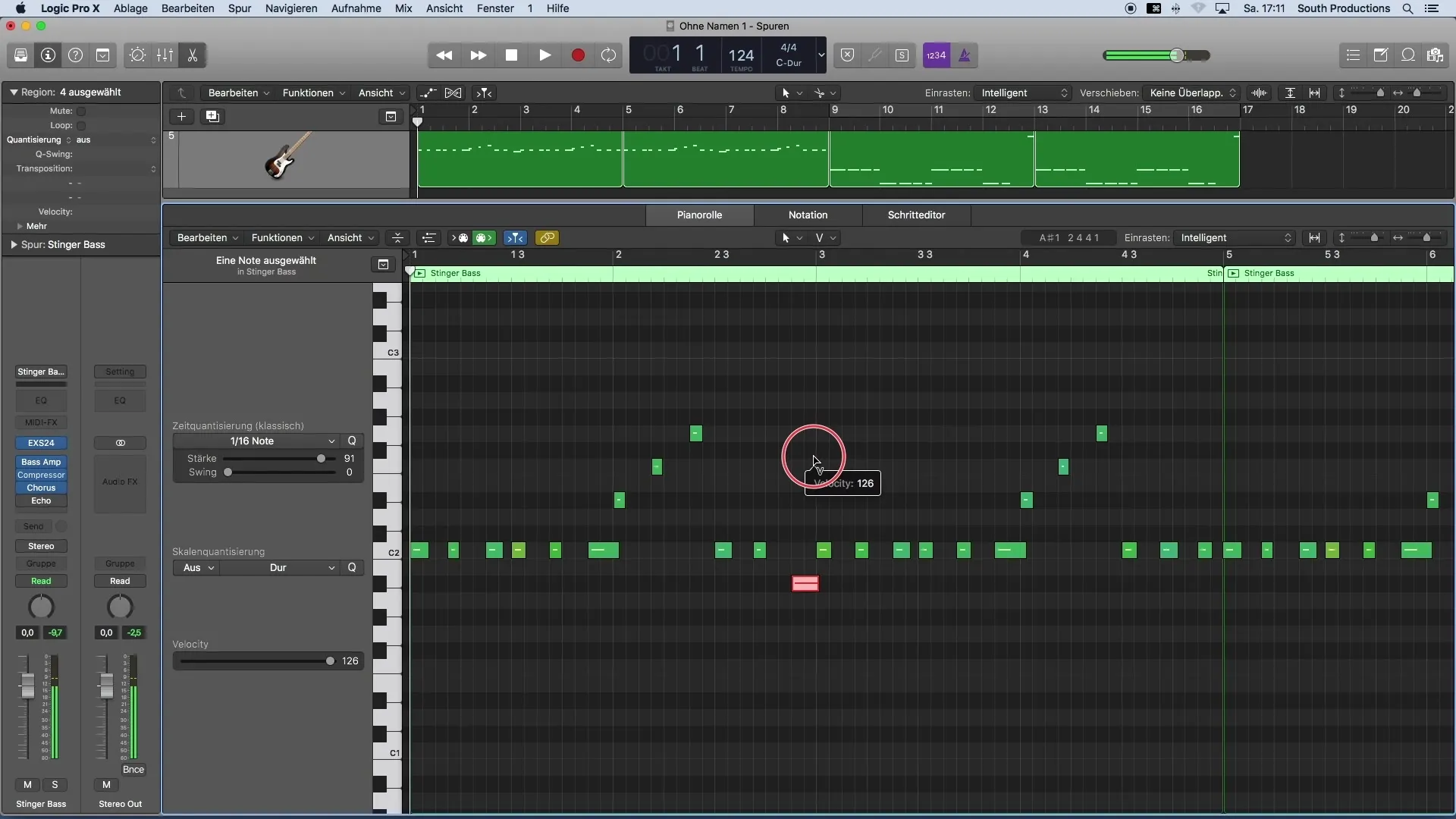
Task: Open the Spur menu
Action: pyautogui.click(x=240, y=8)
